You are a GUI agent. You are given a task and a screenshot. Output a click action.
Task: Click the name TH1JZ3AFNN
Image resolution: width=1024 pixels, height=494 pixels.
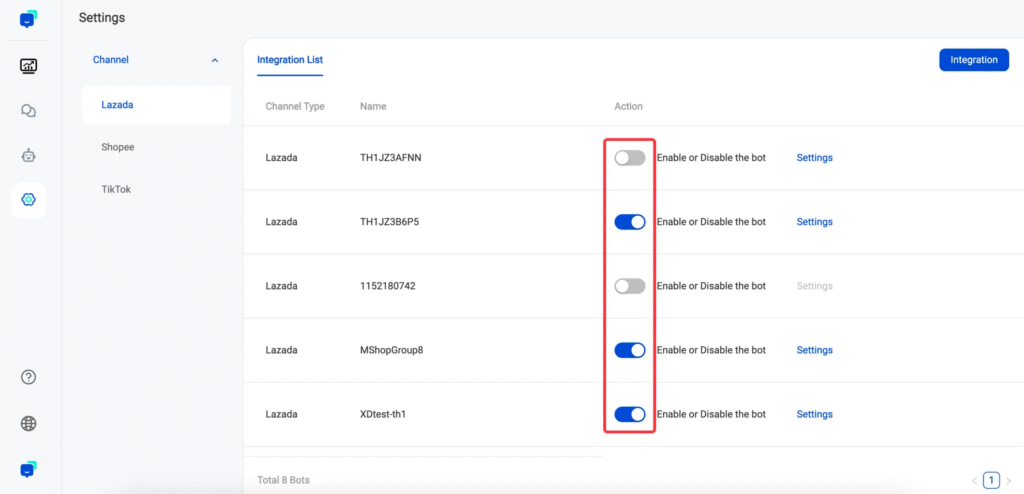click(391, 157)
